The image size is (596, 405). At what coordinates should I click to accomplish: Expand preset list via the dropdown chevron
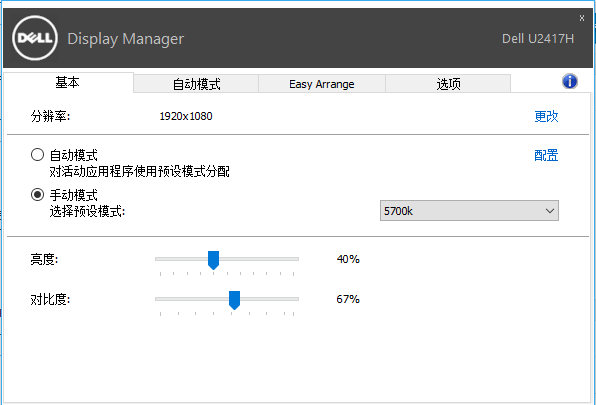click(x=550, y=210)
